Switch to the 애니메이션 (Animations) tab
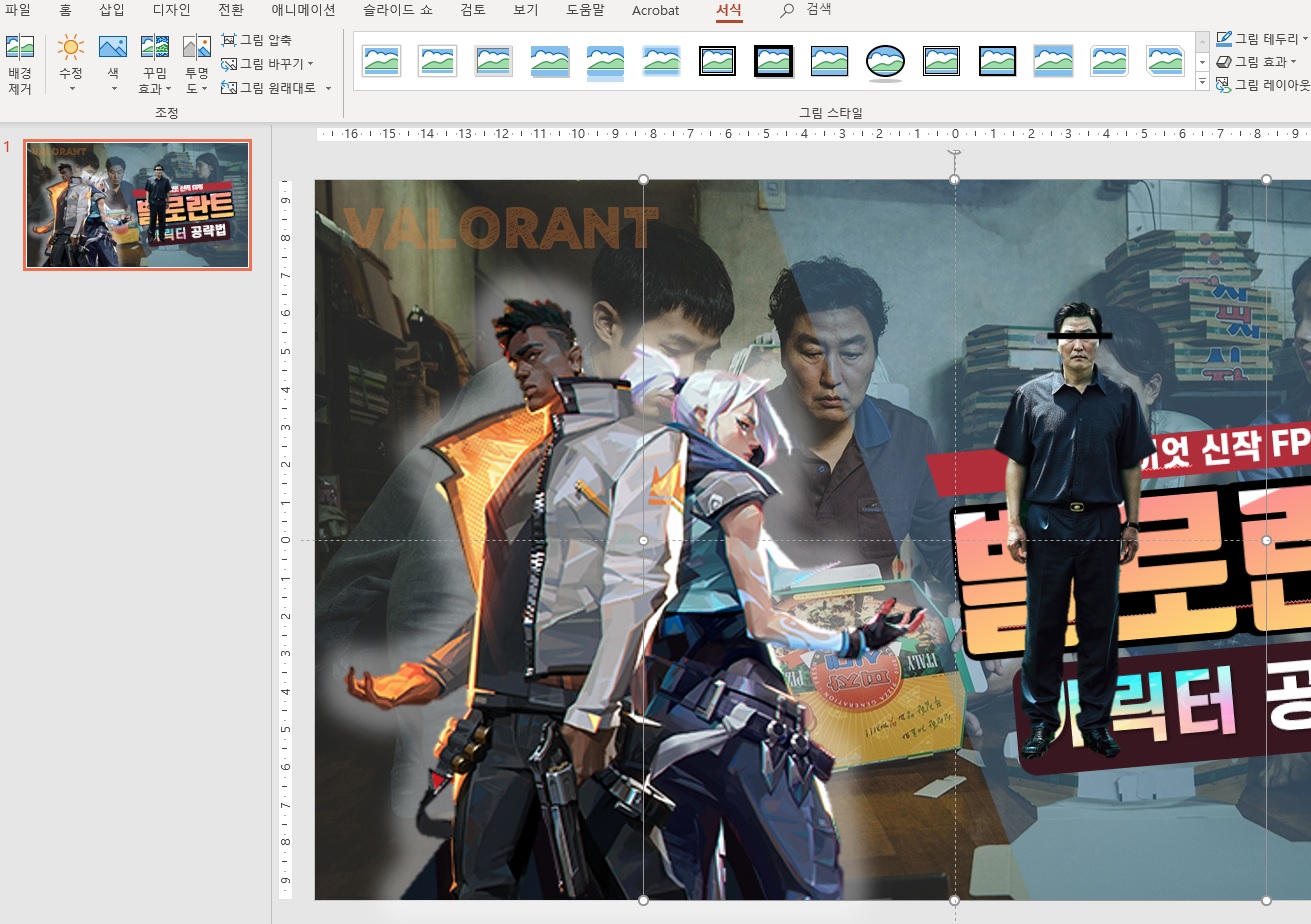 (x=303, y=10)
